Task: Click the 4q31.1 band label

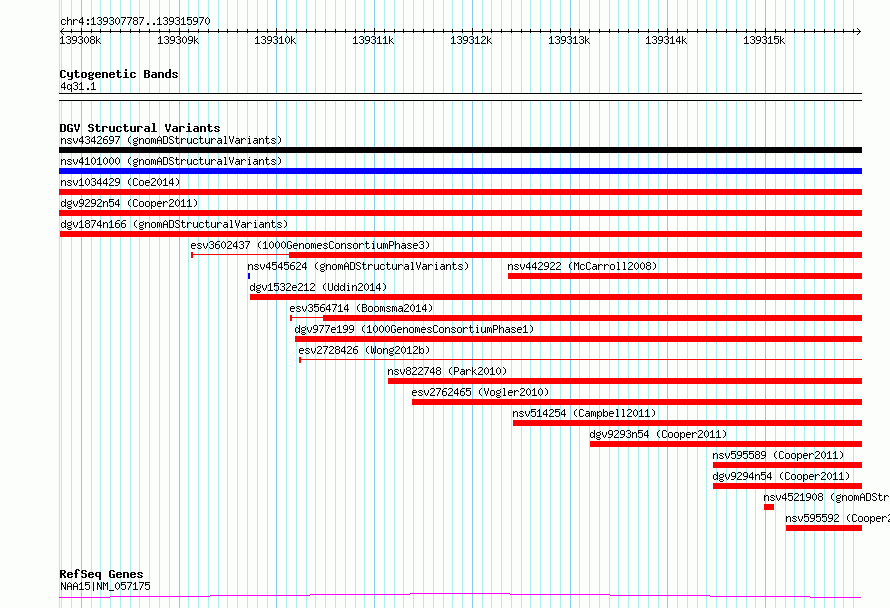Action: point(78,87)
